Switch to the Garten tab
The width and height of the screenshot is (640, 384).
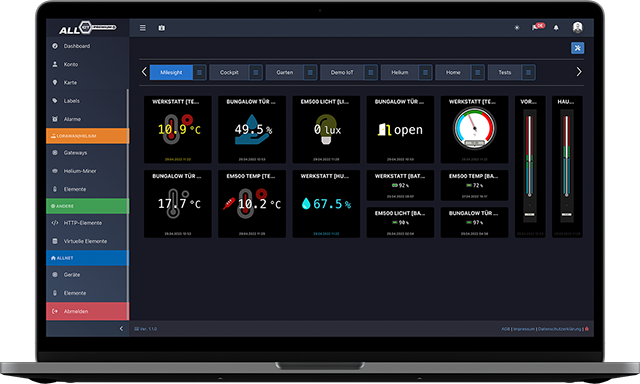(x=284, y=73)
